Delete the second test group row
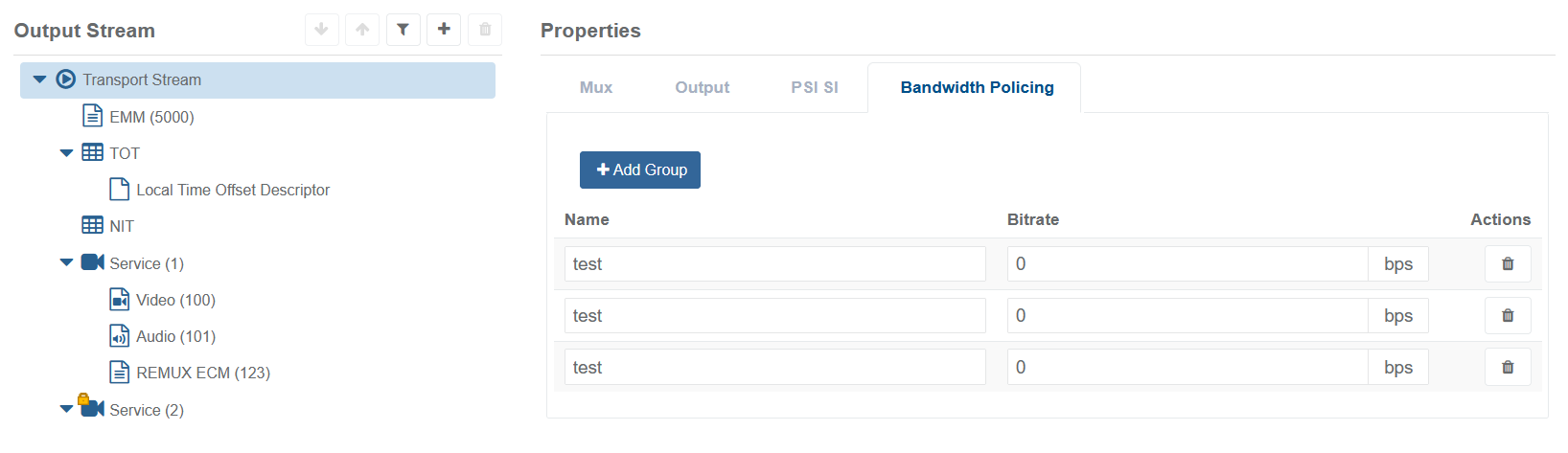The image size is (1568, 453). click(1508, 316)
